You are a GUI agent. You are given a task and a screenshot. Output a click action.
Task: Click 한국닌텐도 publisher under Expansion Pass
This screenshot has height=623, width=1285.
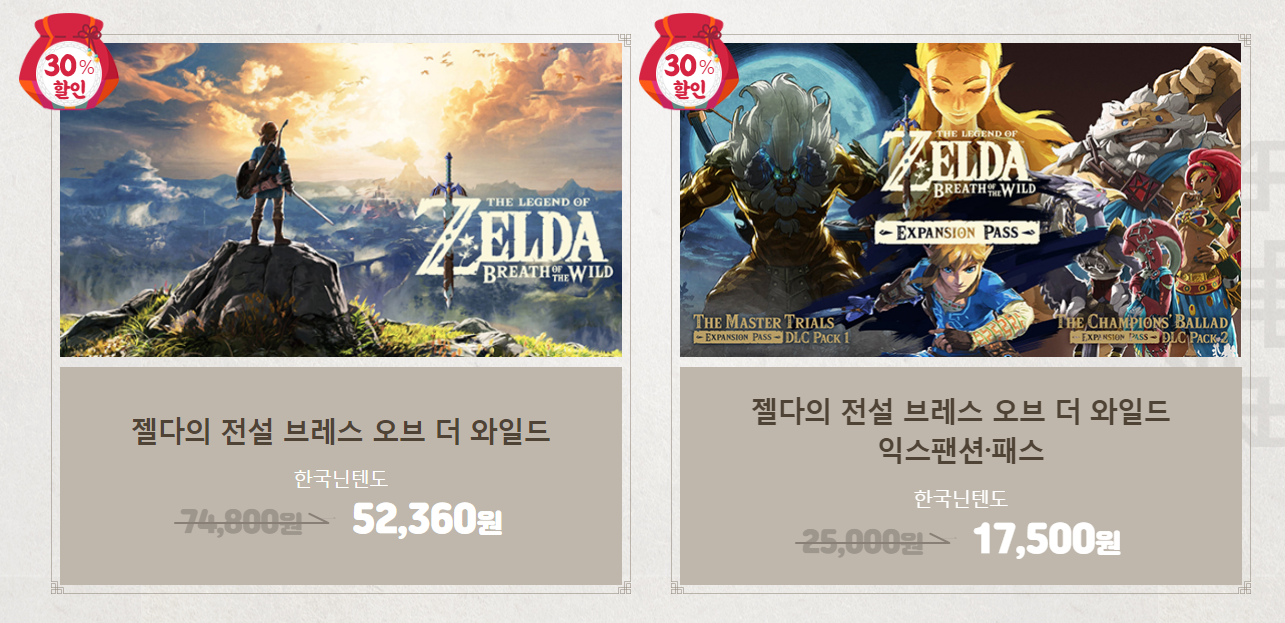961,499
